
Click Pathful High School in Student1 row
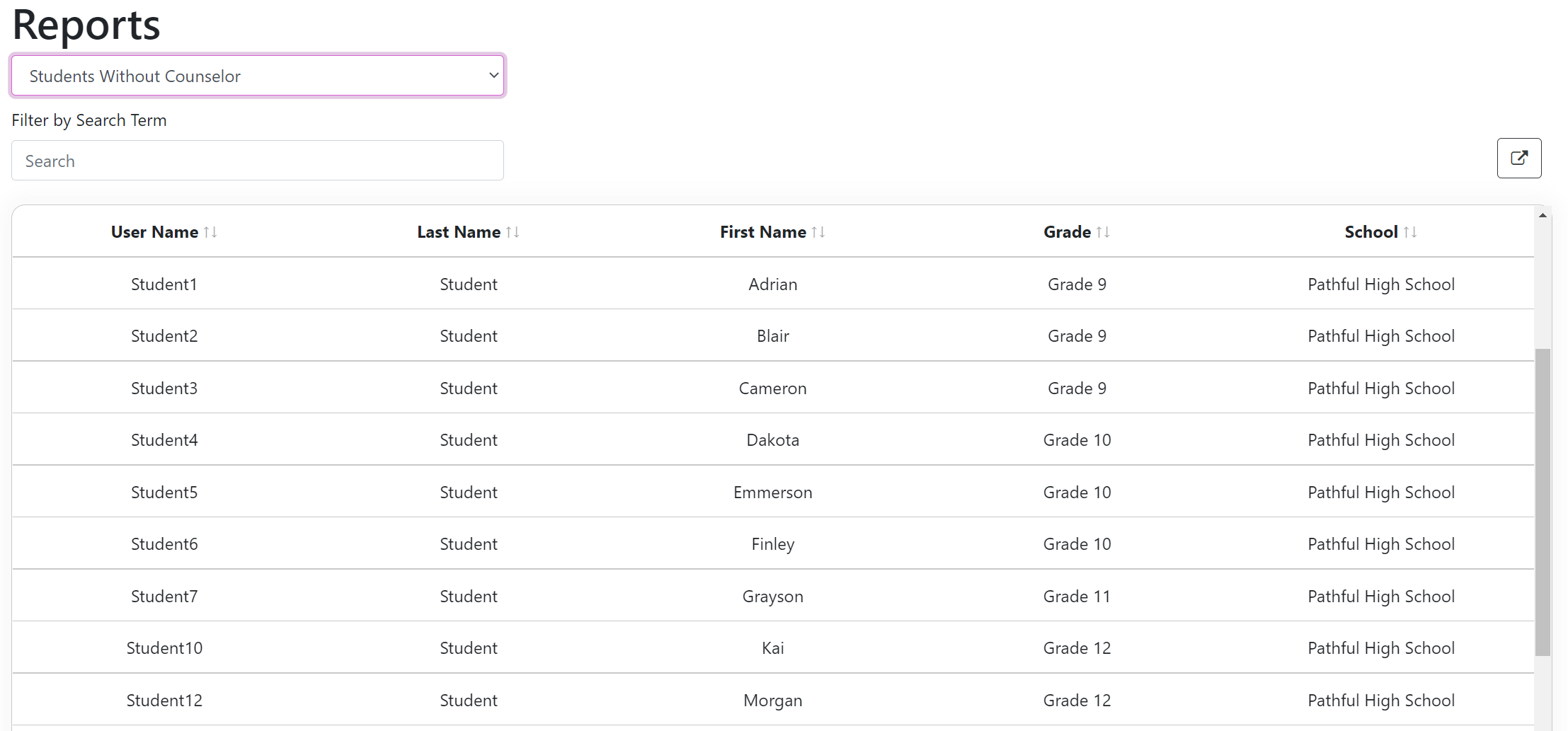click(1382, 284)
